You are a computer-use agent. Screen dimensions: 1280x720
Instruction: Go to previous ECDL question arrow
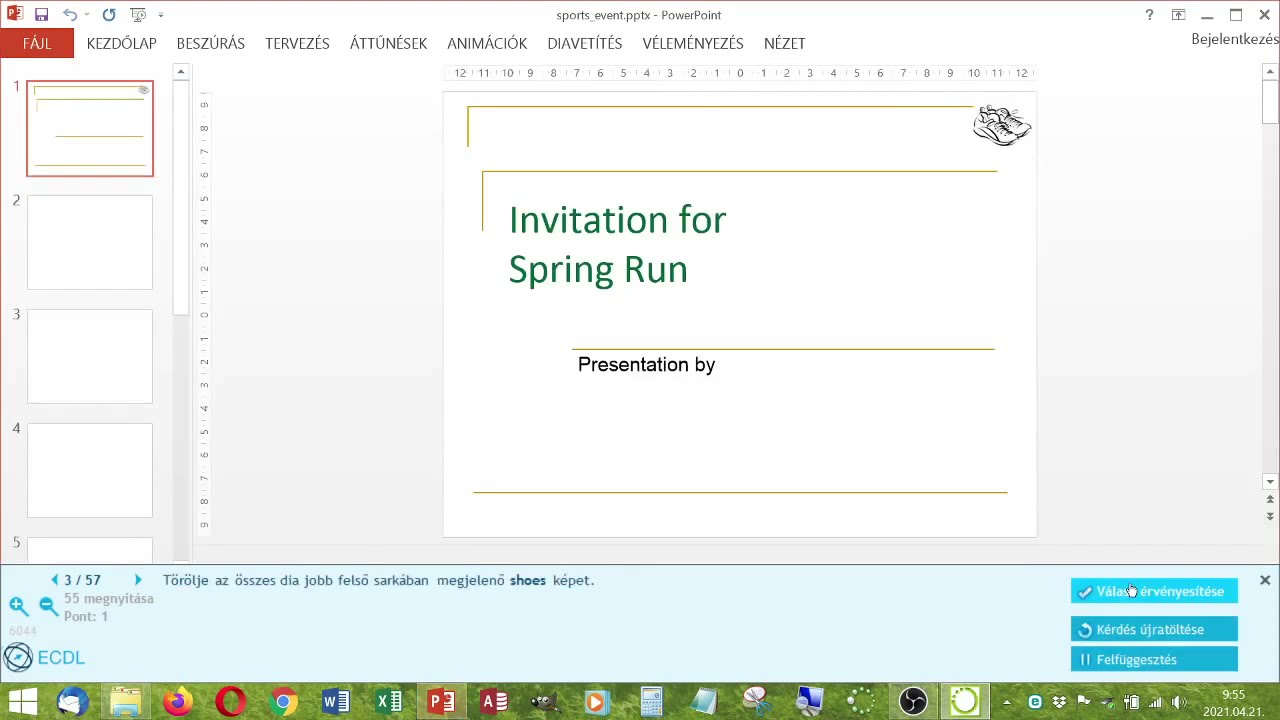click(55, 580)
